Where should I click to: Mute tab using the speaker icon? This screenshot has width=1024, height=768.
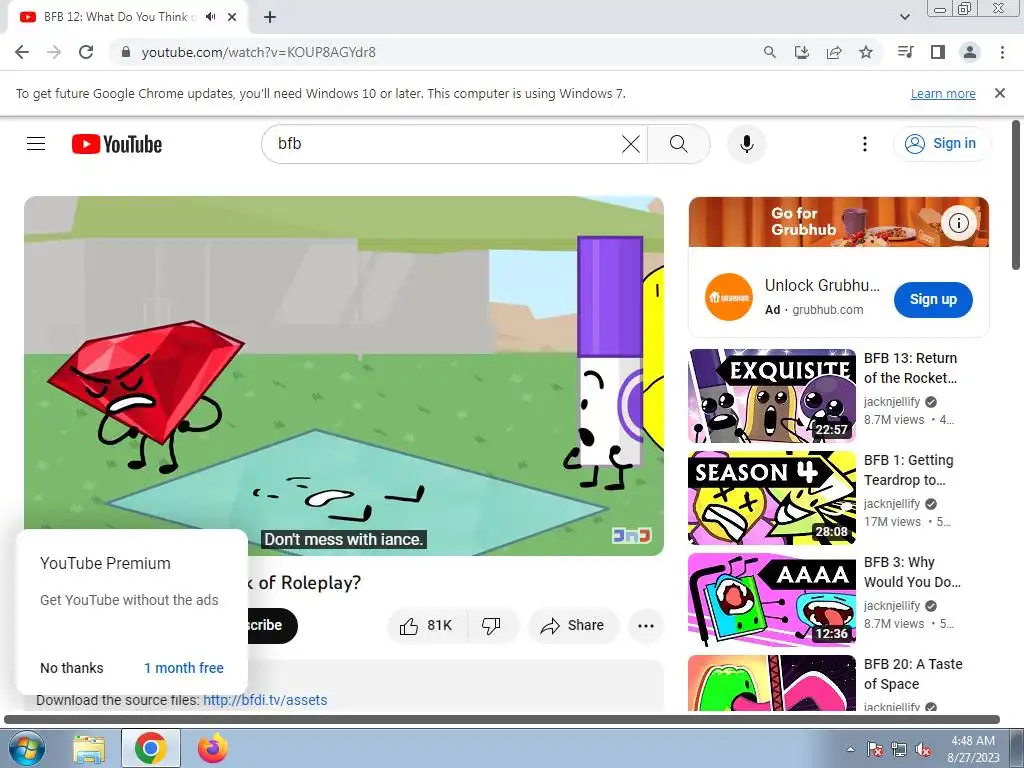pyautogui.click(x=210, y=17)
